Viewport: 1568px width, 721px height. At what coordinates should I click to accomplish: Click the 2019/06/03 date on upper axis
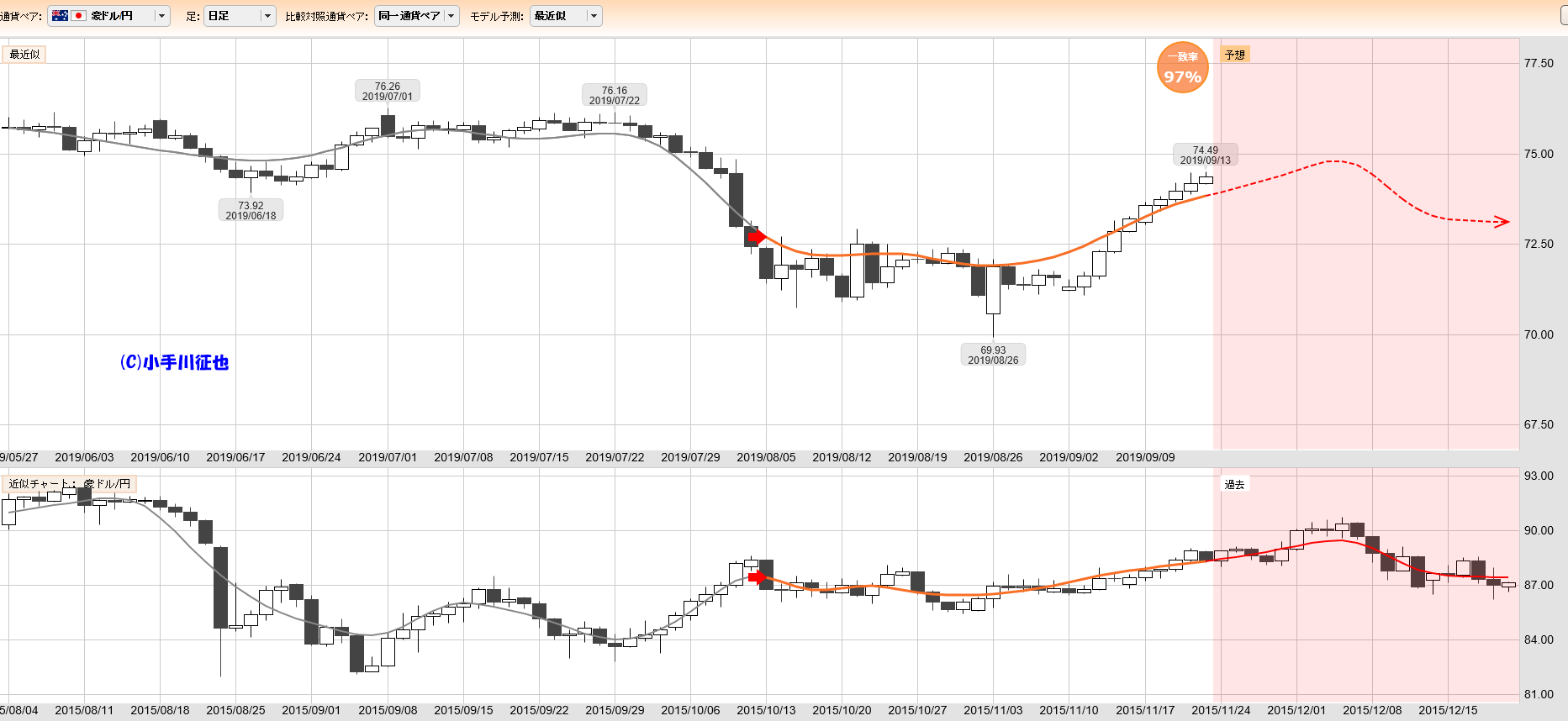coord(84,457)
